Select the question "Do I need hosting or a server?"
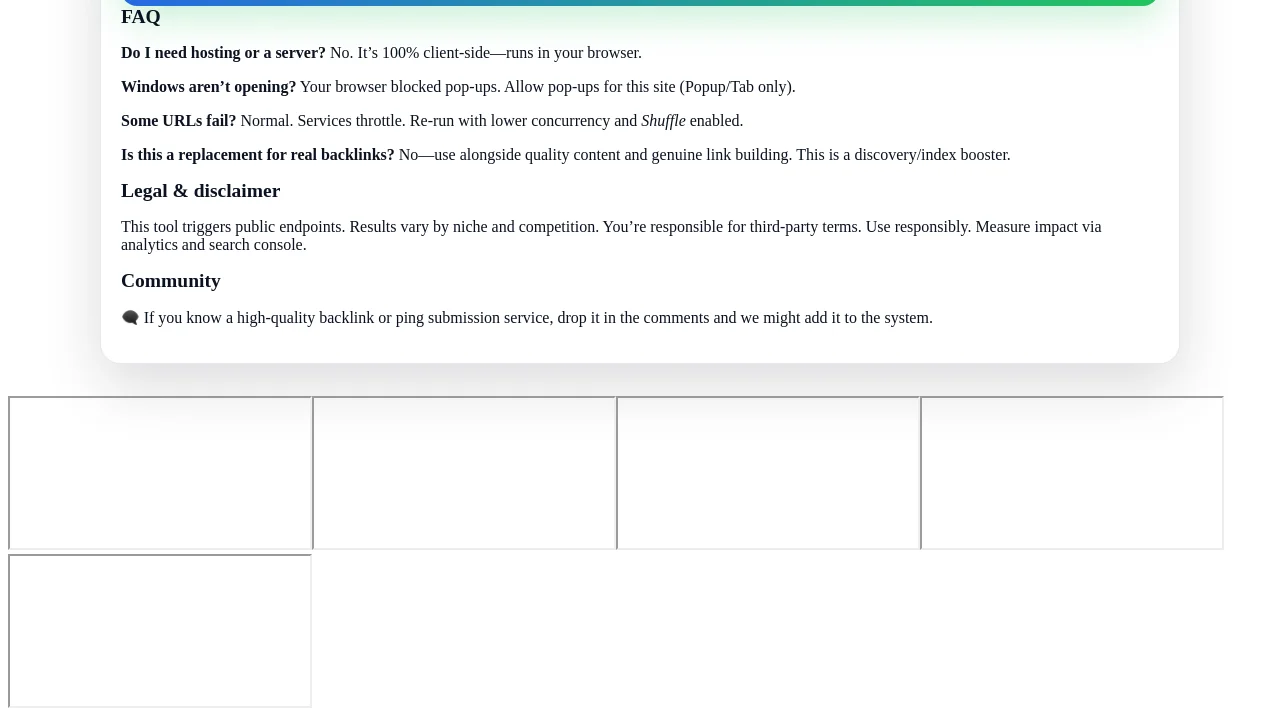Image resolution: width=1280 pixels, height=720 pixels. coord(223,53)
